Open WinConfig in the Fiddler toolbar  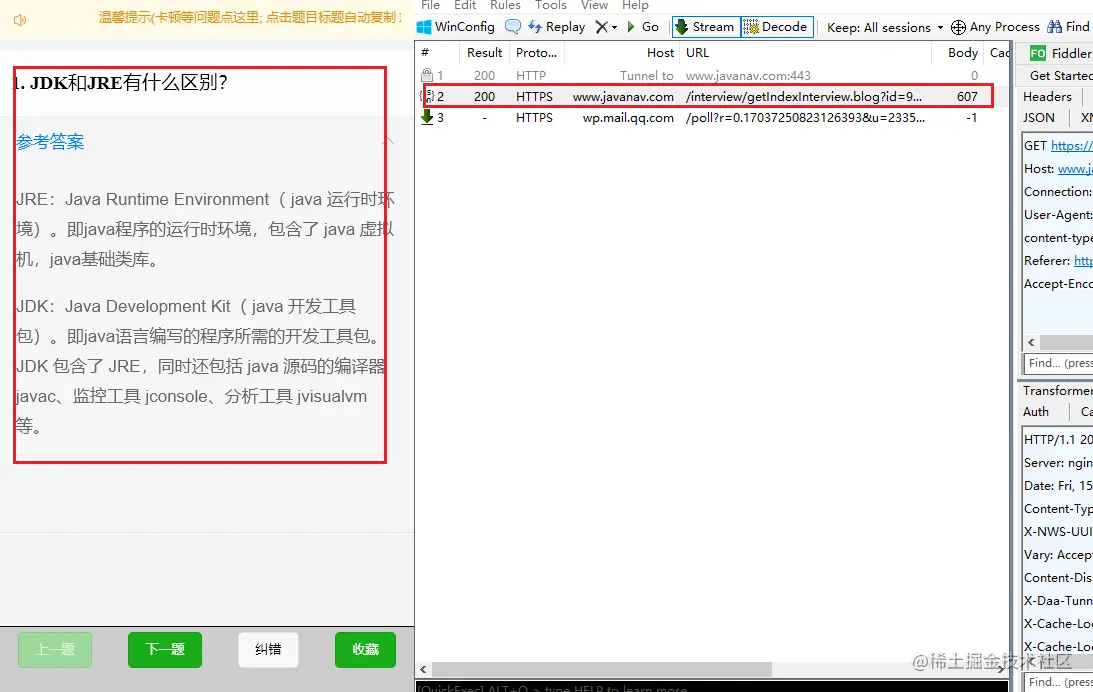455,27
